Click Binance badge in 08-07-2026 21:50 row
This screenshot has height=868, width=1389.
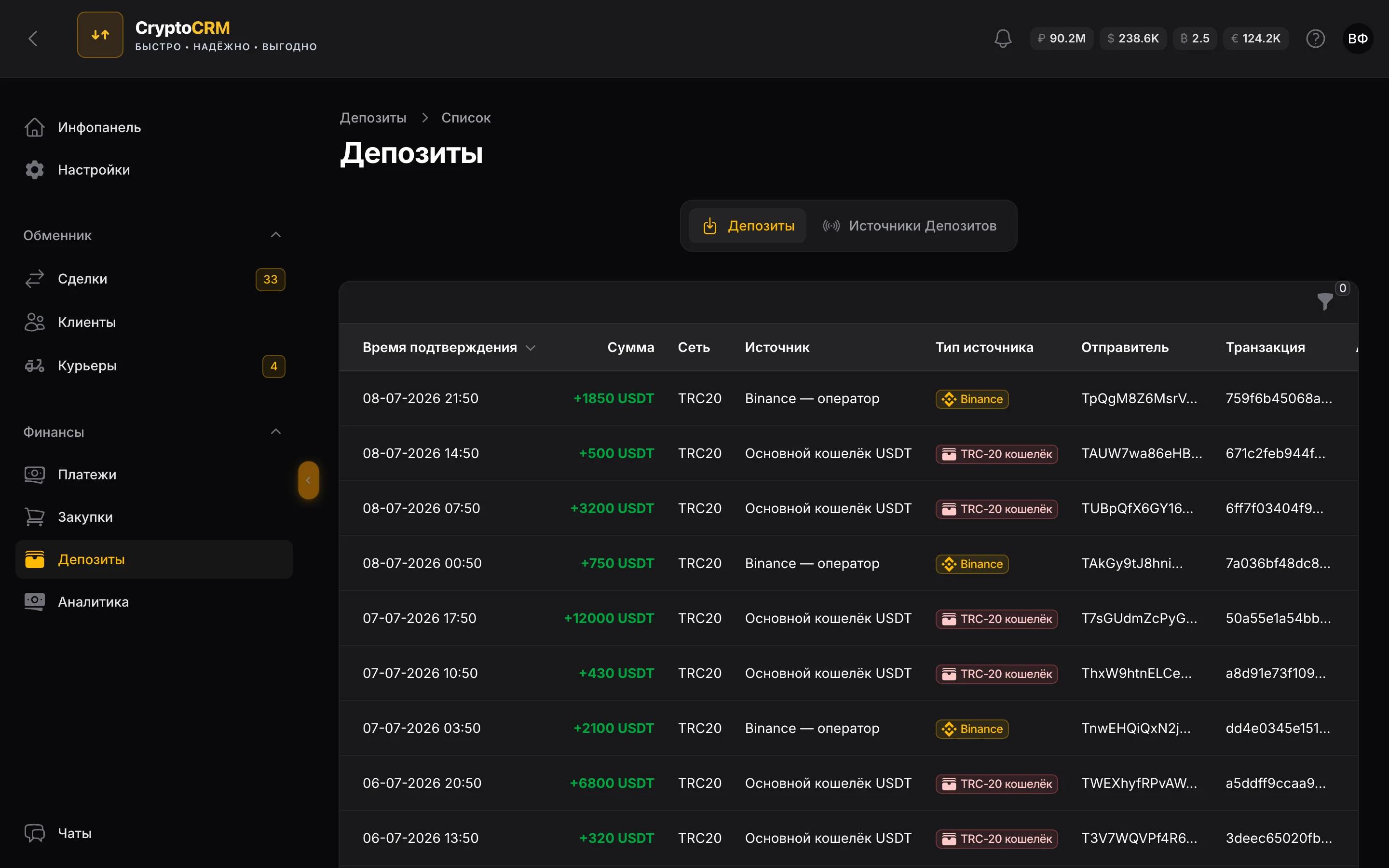click(972, 399)
